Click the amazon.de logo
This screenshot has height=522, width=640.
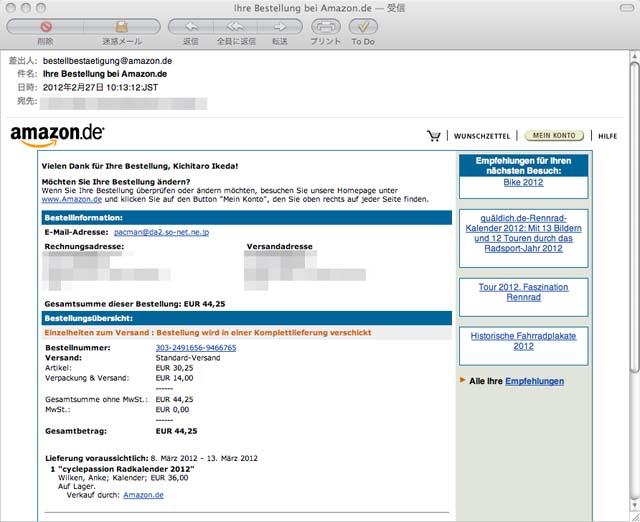57,135
